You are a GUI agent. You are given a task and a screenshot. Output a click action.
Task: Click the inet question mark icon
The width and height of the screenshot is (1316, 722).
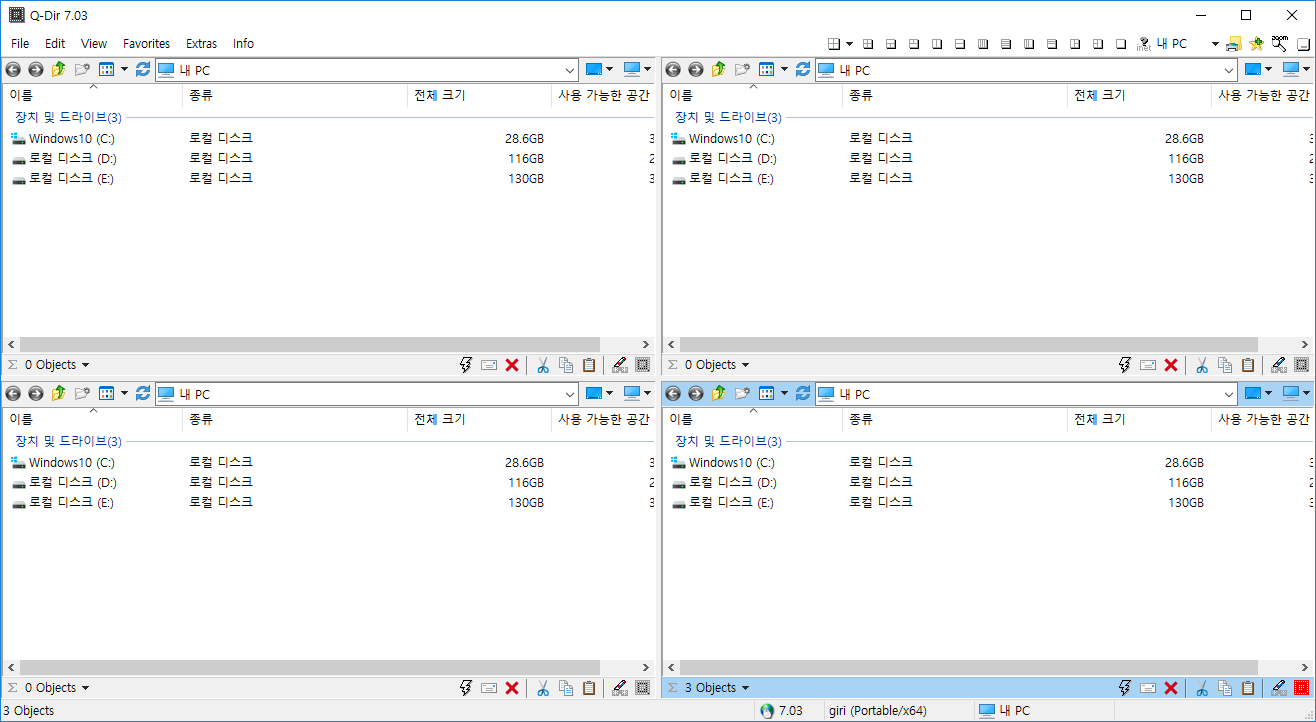click(x=1144, y=44)
